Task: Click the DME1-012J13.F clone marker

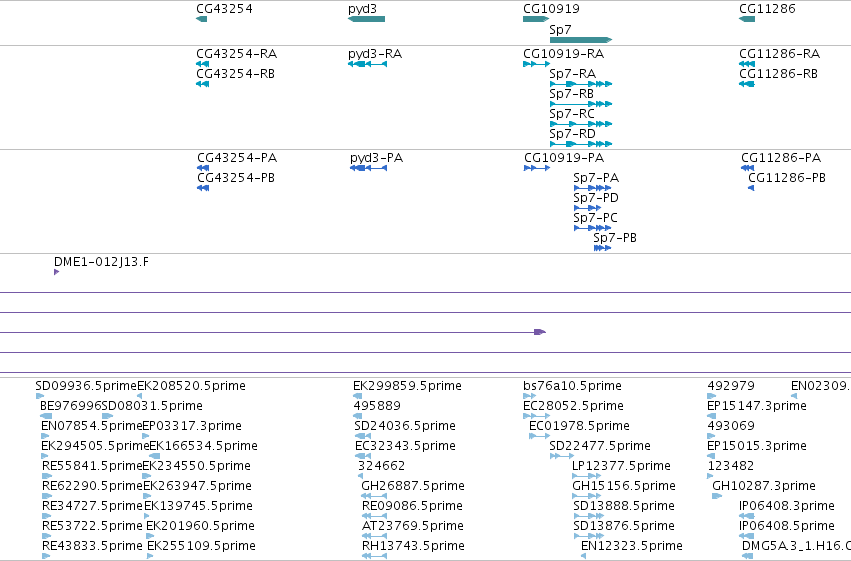Action: click(x=56, y=272)
